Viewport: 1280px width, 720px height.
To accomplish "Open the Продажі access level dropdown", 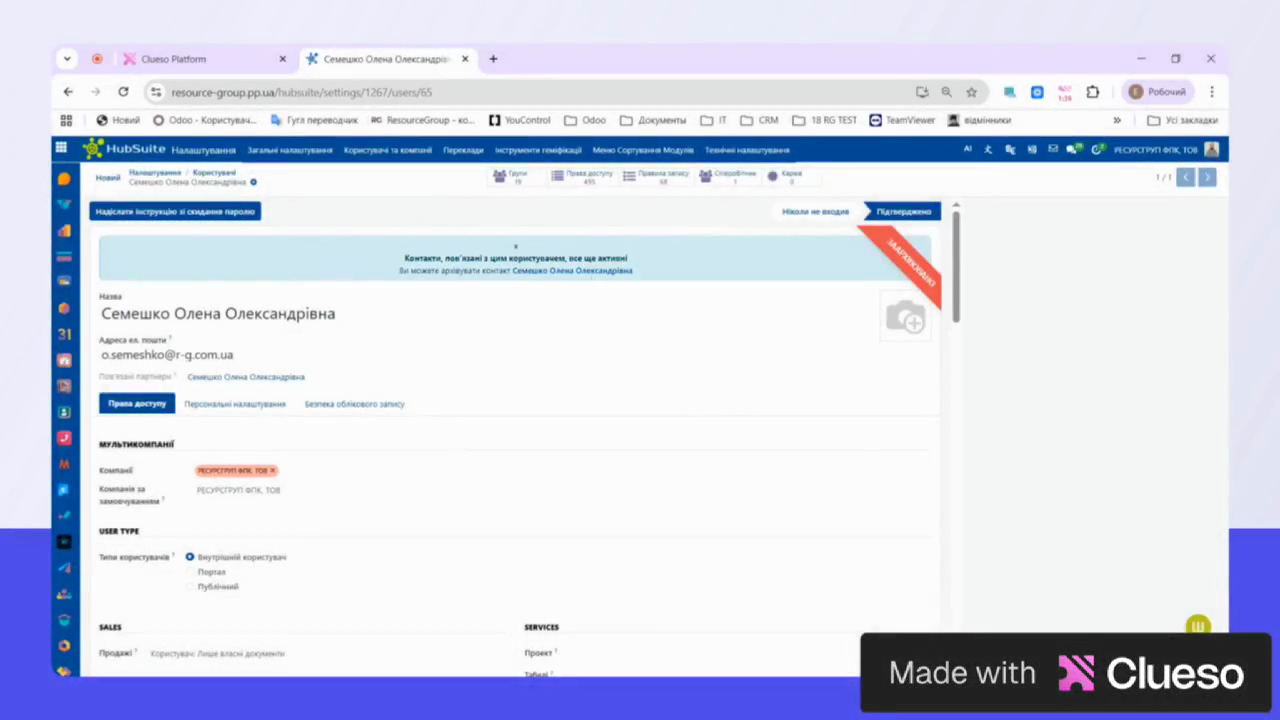I will coord(320,653).
